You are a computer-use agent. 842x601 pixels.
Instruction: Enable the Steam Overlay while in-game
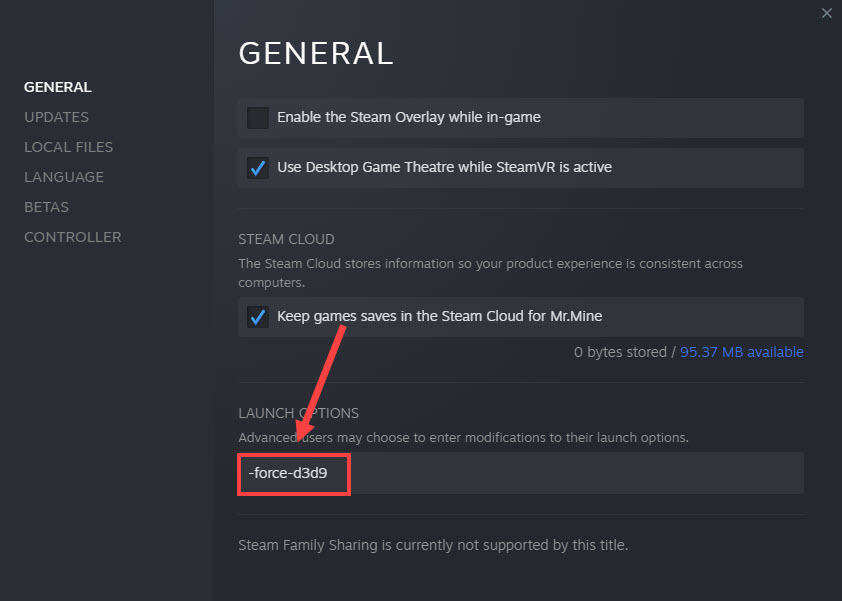(x=257, y=118)
